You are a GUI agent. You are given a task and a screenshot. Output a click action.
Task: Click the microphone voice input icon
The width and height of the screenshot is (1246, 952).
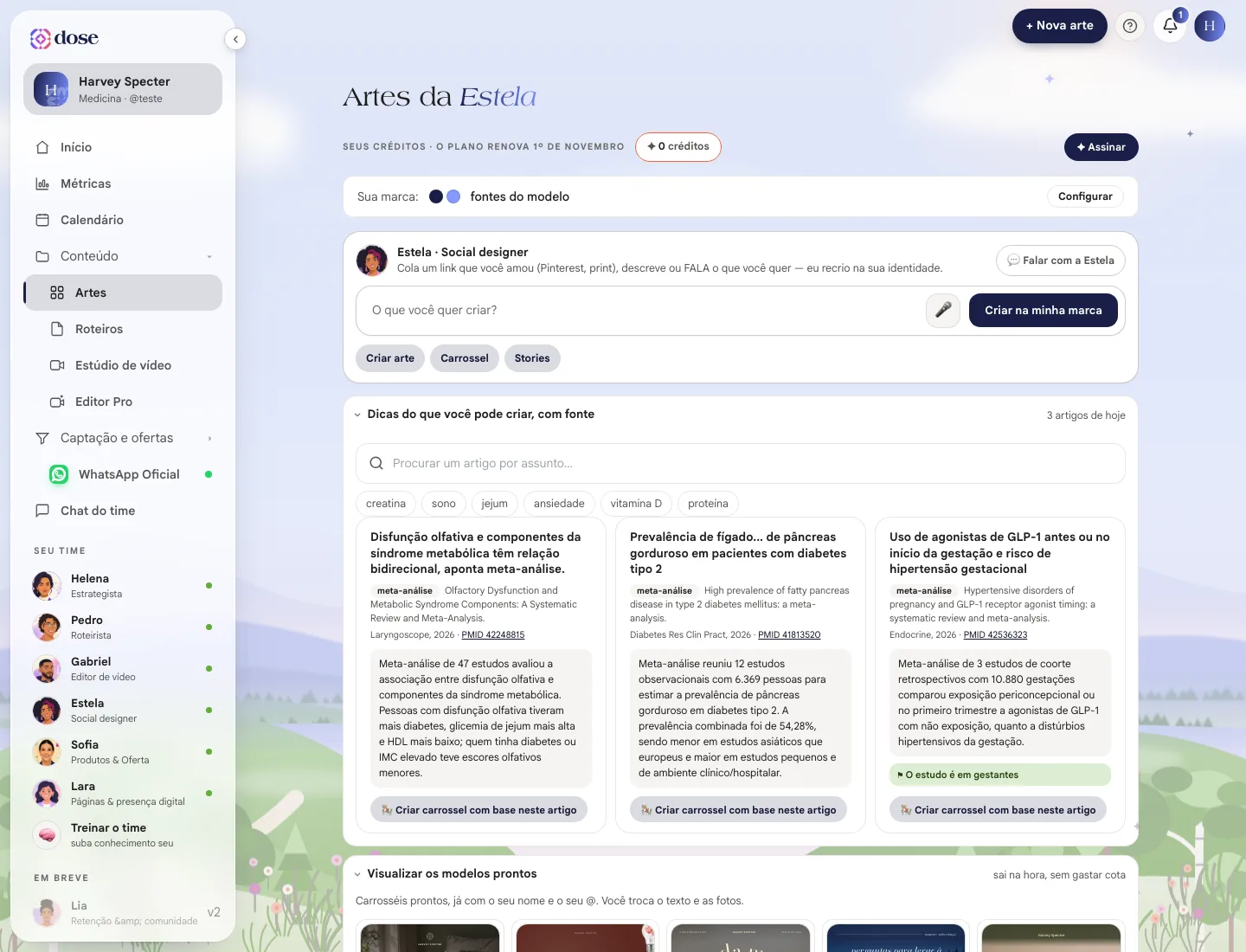(943, 310)
